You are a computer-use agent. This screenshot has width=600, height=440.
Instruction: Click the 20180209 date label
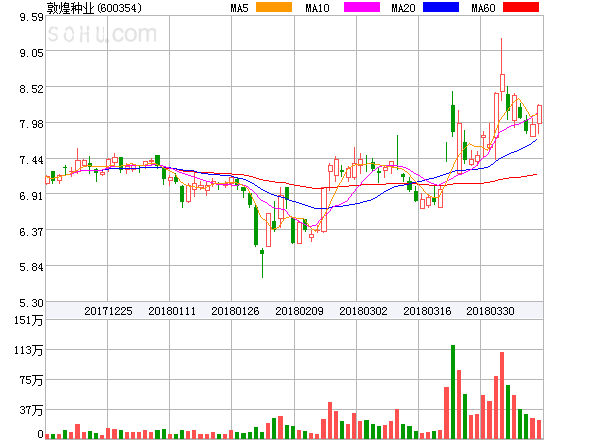[x=299, y=311]
